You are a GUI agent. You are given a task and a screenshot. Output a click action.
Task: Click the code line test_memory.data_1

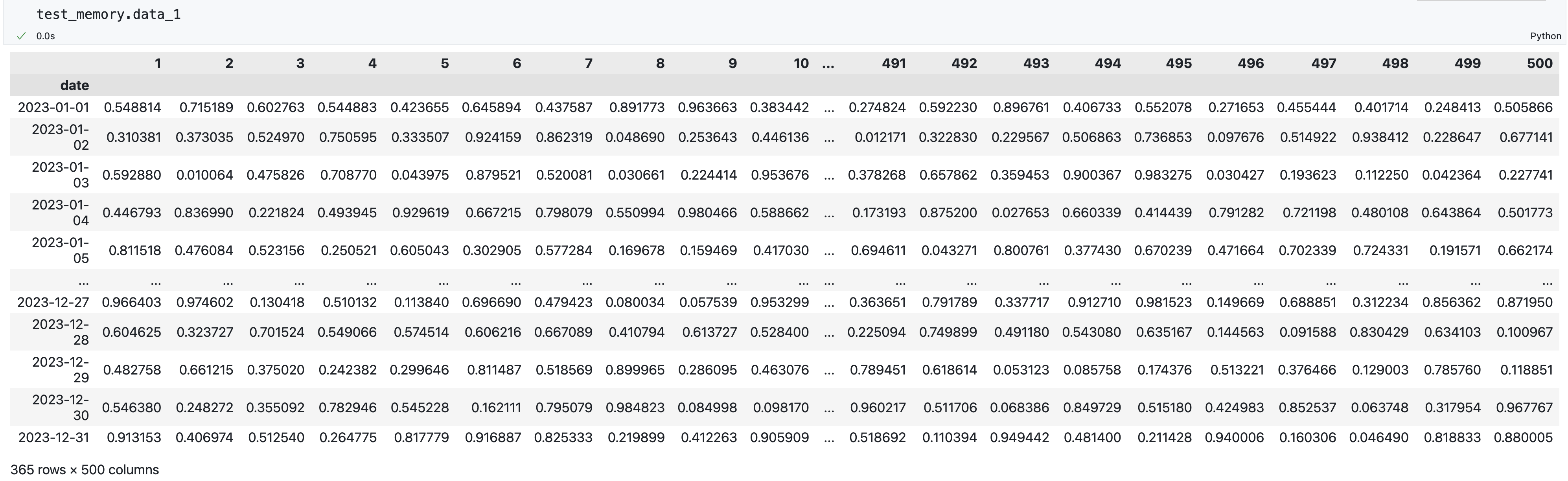(109, 15)
